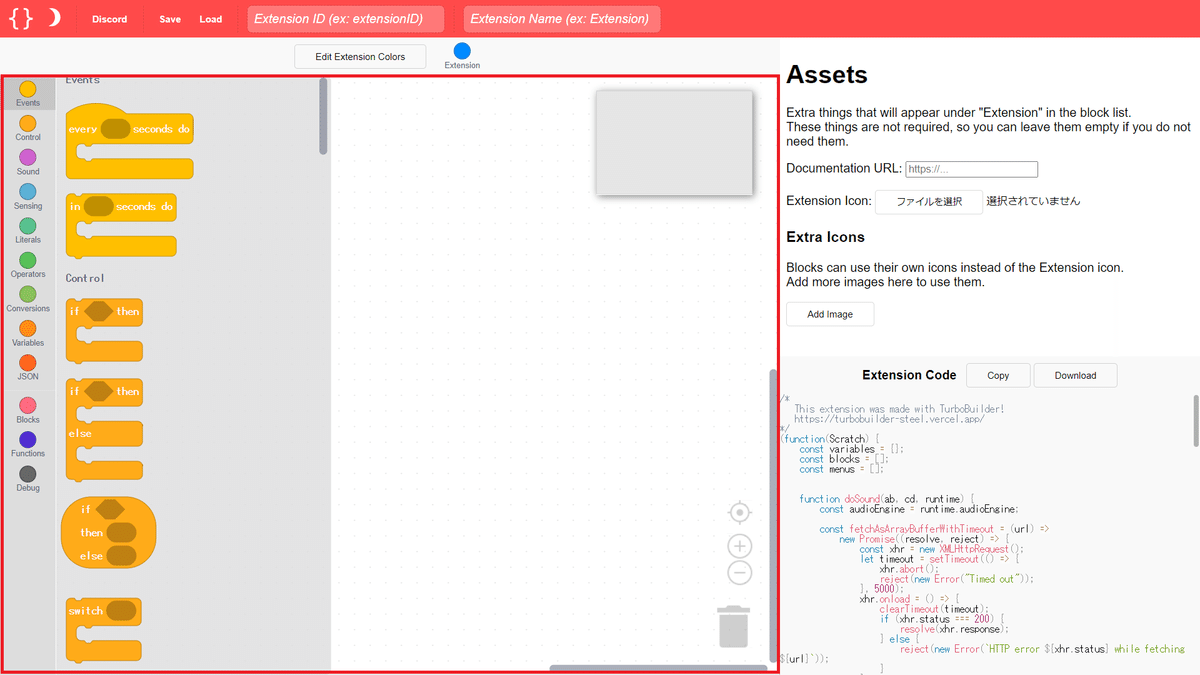
Task: Pick the 'if then' block without else
Action: tap(104, 329)
